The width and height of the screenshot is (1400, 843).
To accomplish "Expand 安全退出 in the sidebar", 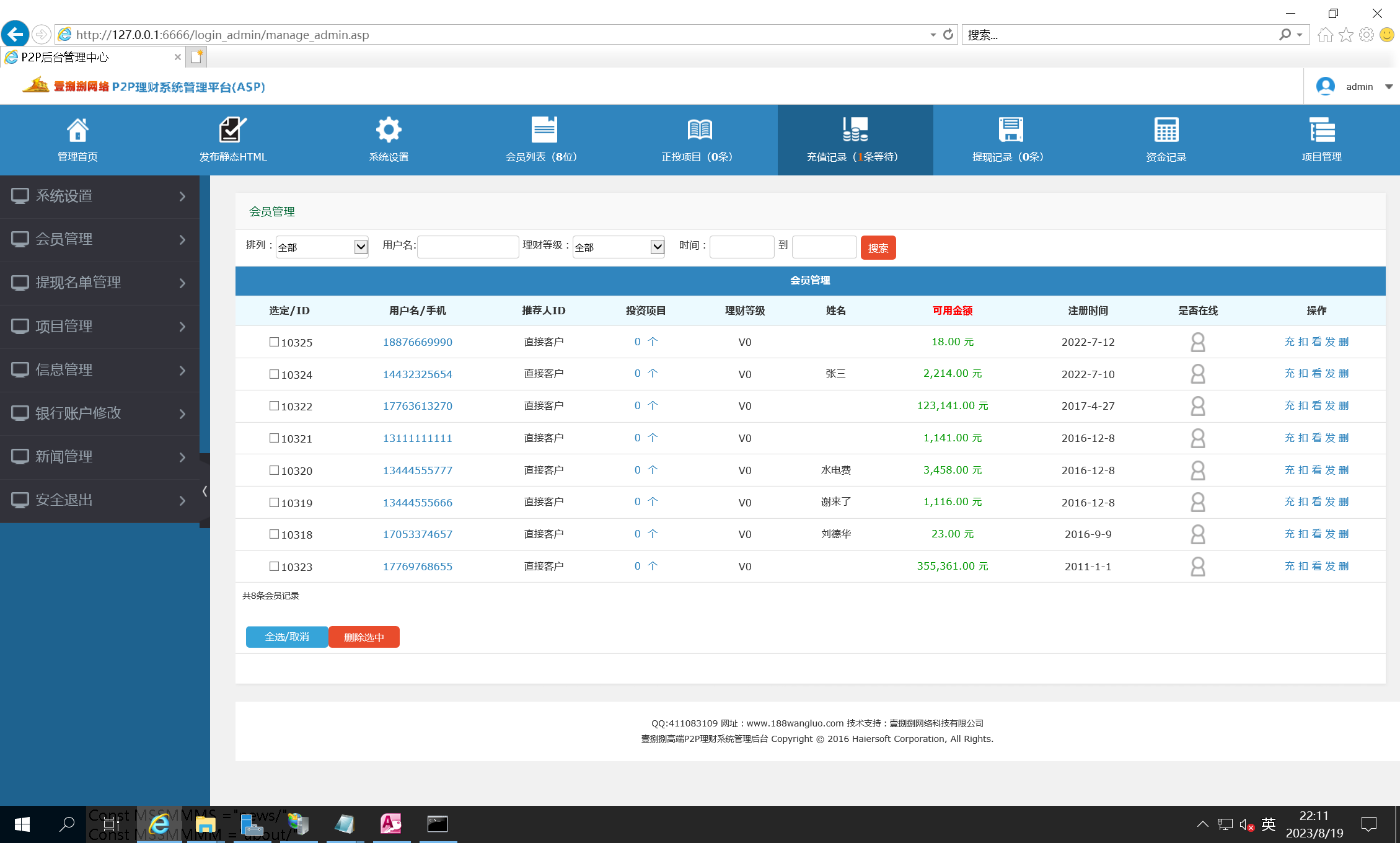I will click(x=100, y=500).
